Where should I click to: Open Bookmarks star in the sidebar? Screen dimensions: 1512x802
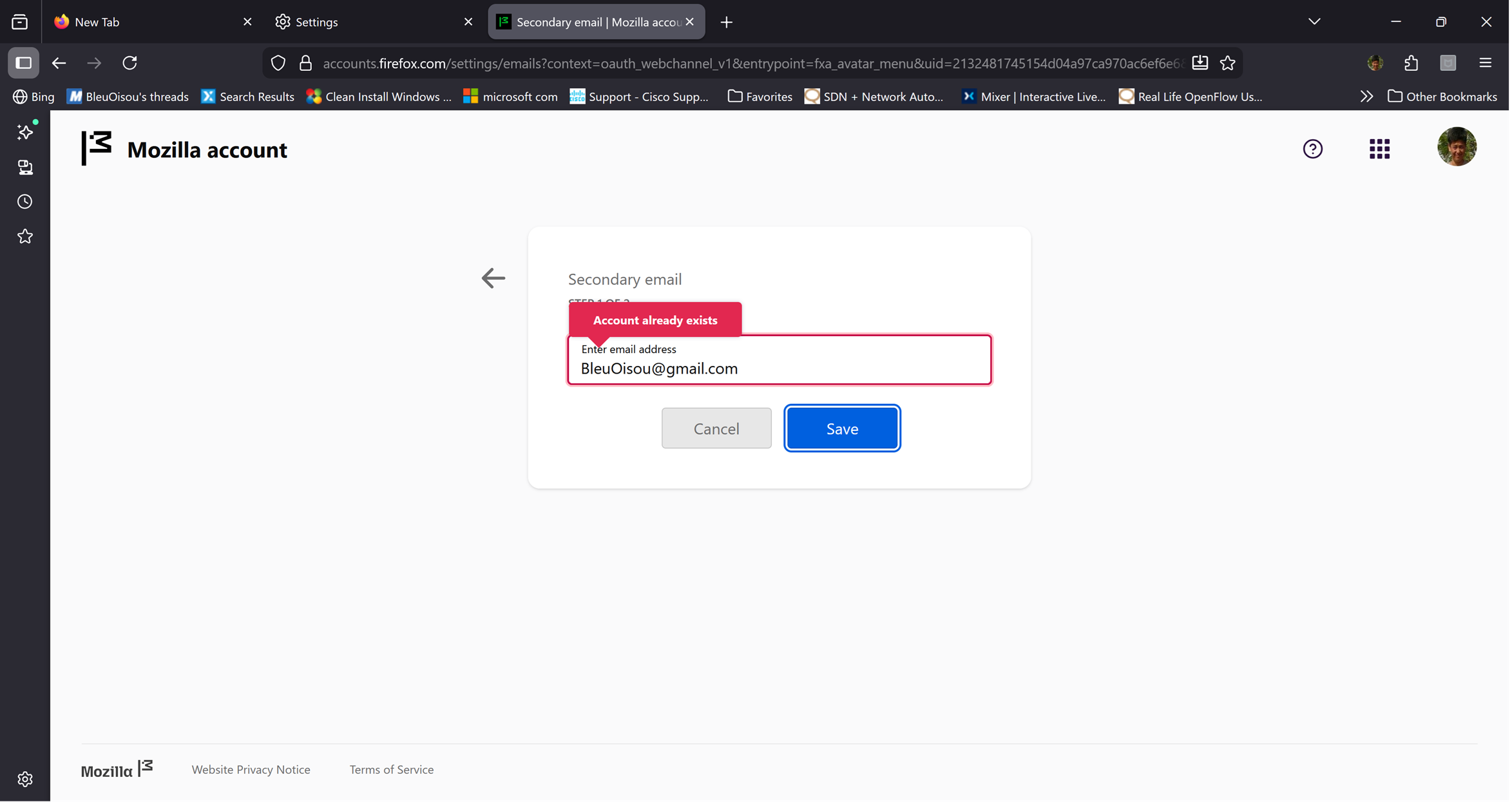[x=25, y=236]
